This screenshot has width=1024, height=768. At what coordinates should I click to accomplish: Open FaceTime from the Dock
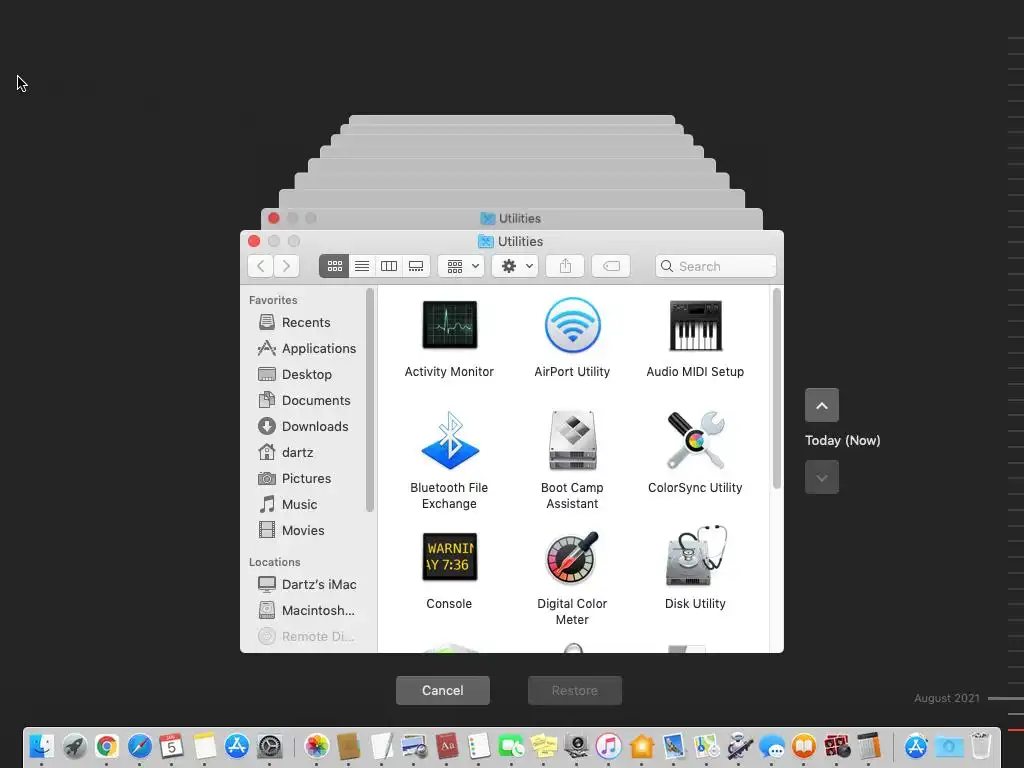tap(511, 746)
